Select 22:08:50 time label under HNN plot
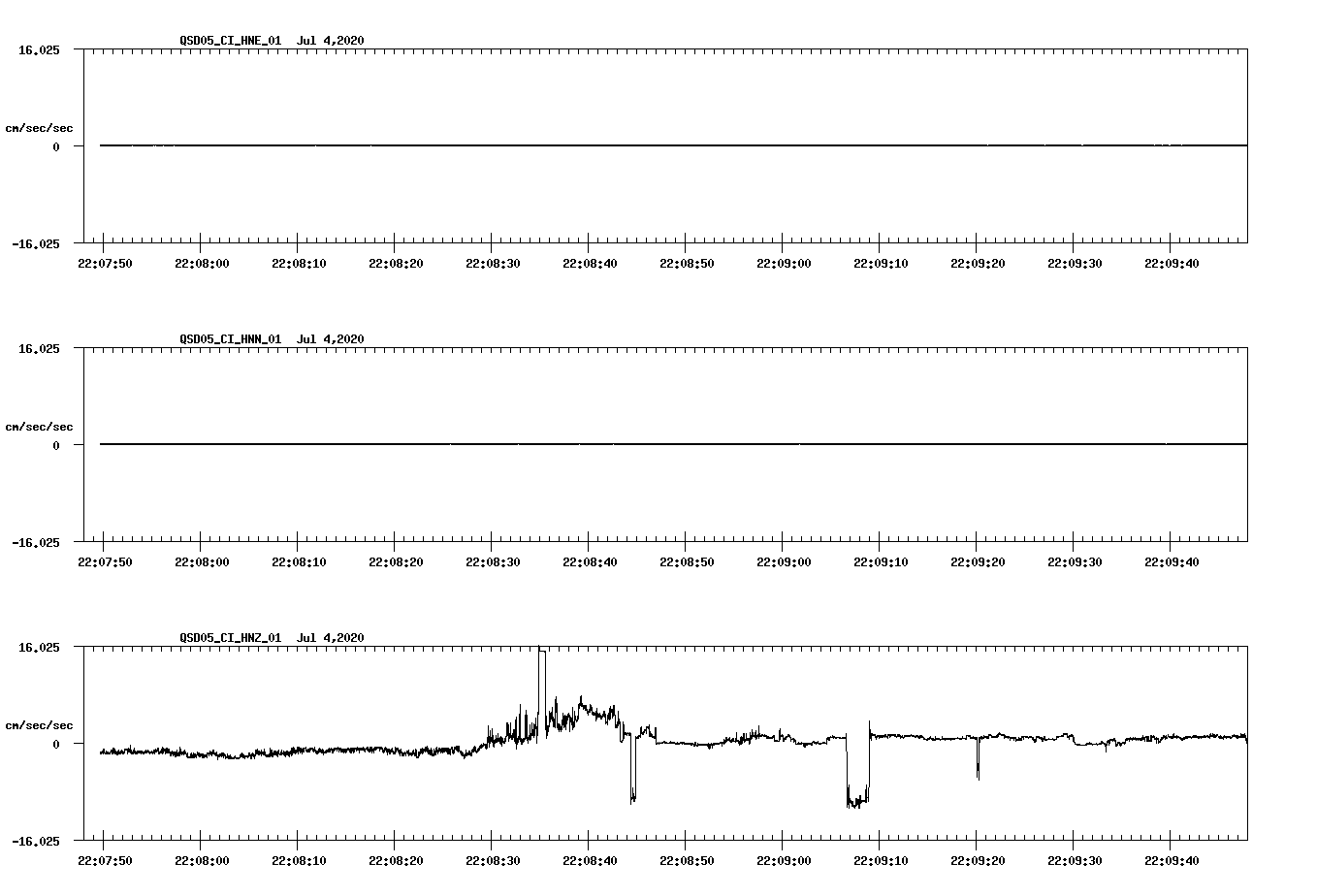 coord(687,561)
